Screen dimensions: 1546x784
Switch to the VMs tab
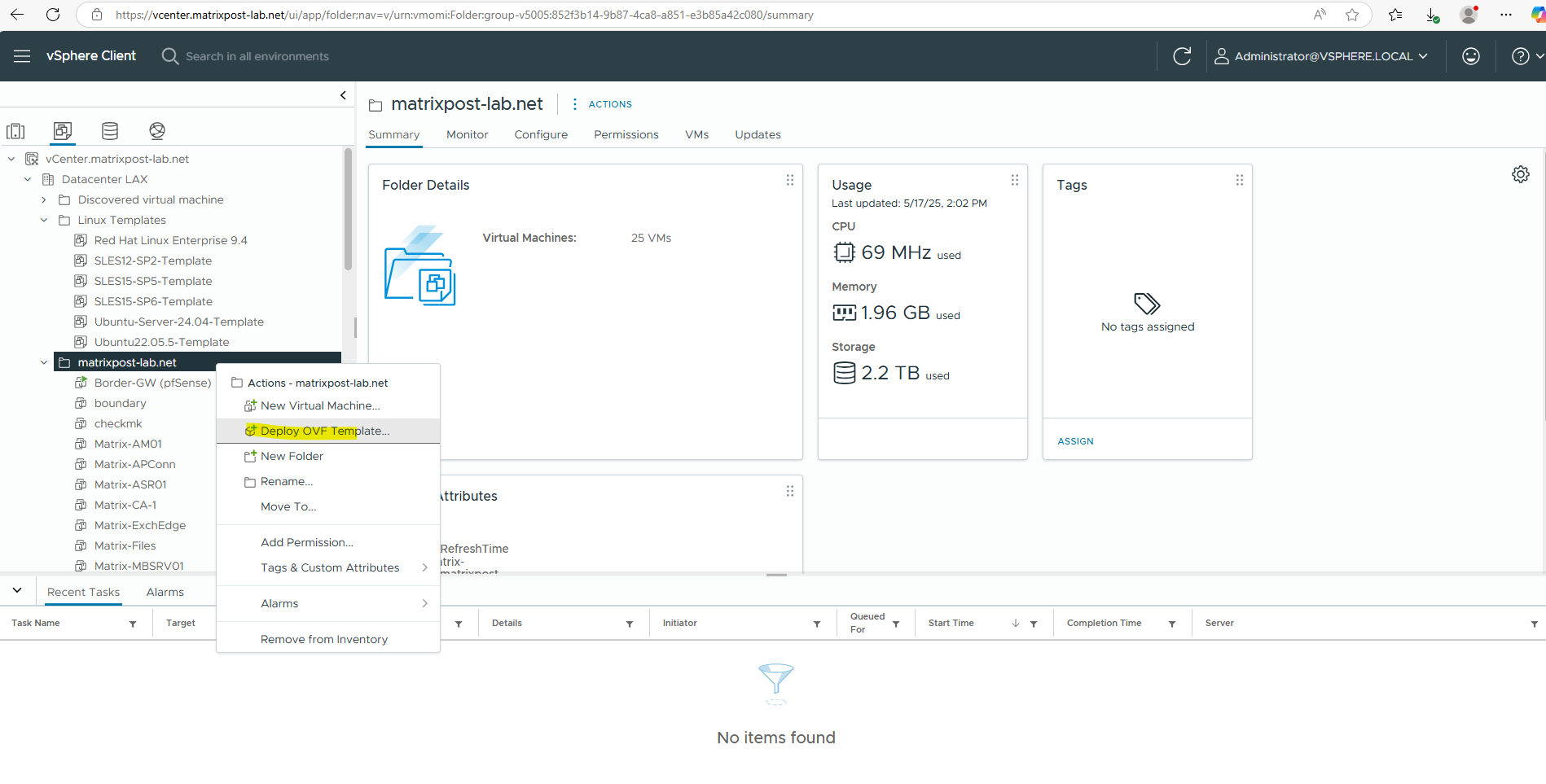(x=696, y=134)
